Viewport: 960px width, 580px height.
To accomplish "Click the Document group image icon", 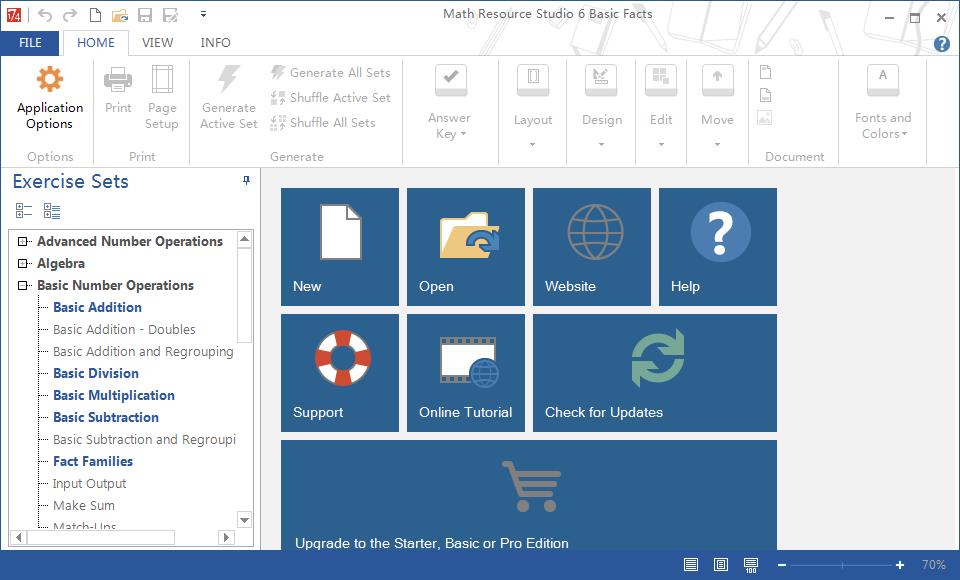I will [765, 118].
